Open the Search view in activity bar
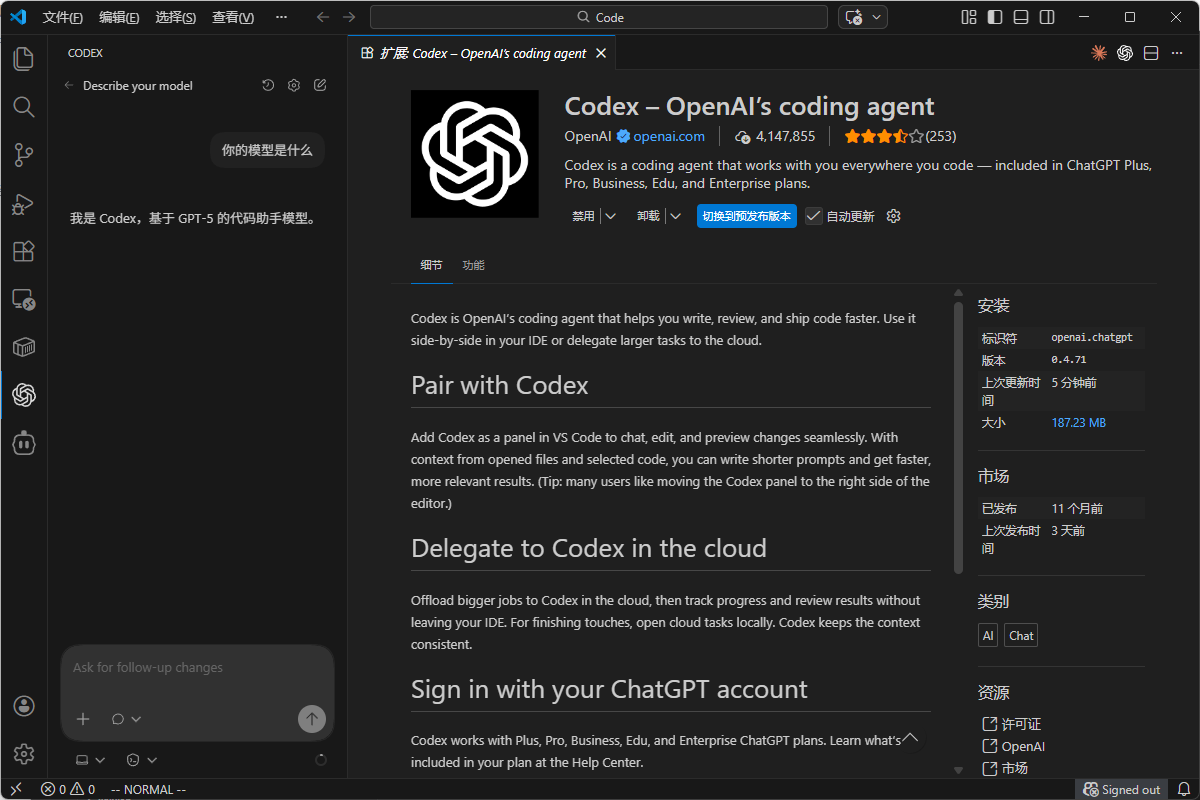Image resolution: width=1200 pixels, height=800 pixels. 24,107
